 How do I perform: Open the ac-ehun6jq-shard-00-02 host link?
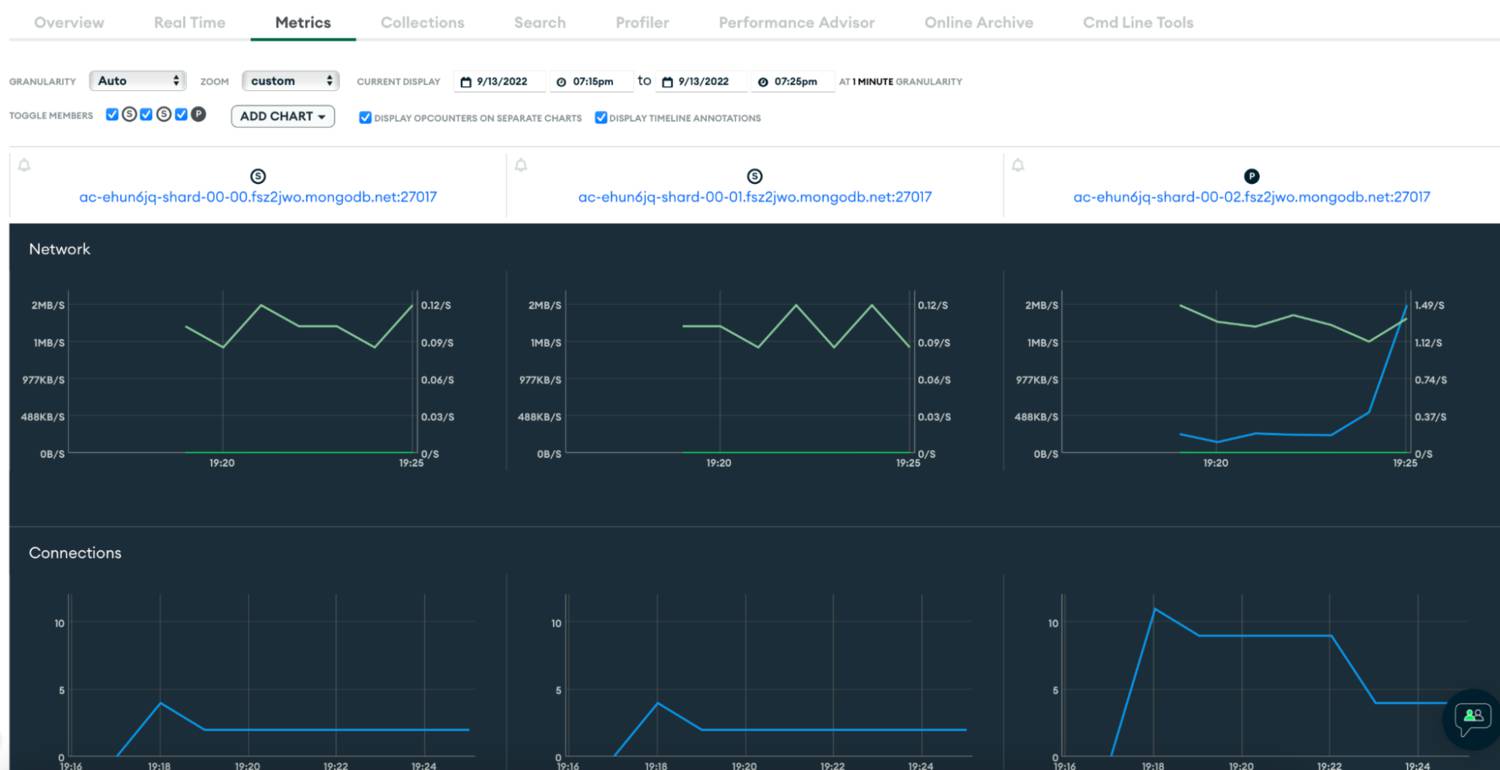tap(1252, 197)
